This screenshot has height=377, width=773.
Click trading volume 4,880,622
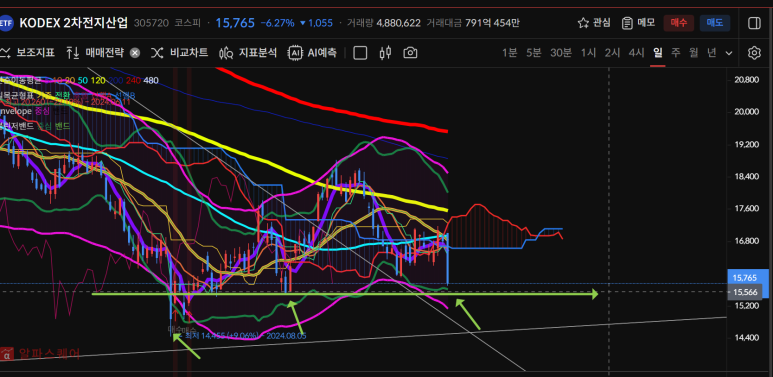click(x=398, y=23)
